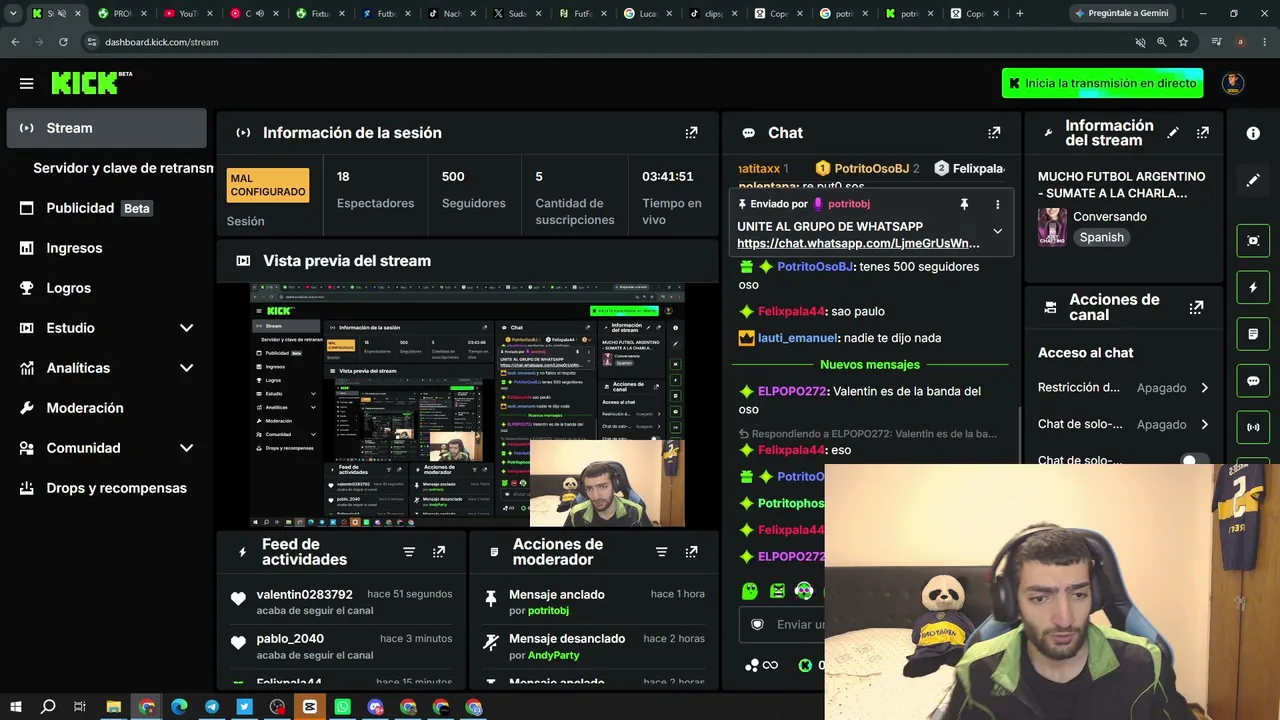Click the stream preview thumbnail
This screenshot has height=720, width=1280.
coord(467,405)
